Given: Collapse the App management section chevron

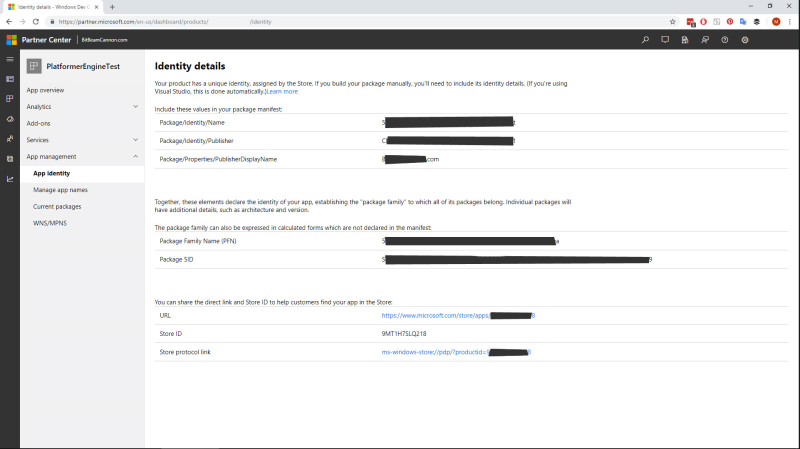Looking at the screenshot, I should click(135, 157).
